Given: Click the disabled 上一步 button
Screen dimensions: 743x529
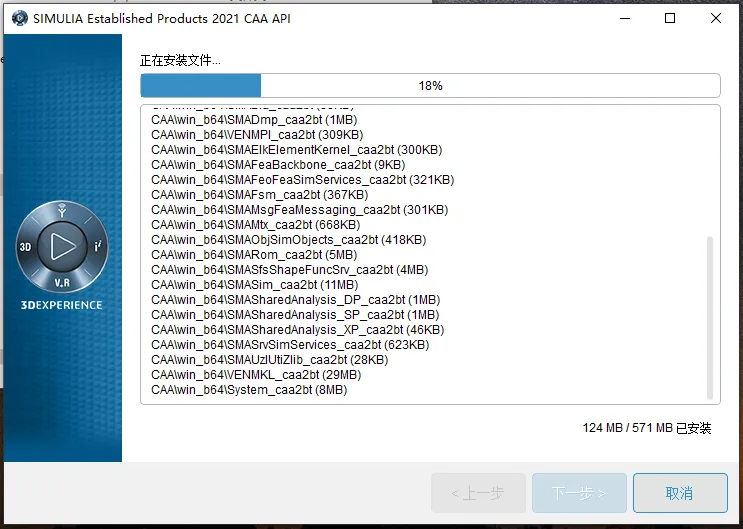Looking at the screenshot, I should [x=478, y=493].
